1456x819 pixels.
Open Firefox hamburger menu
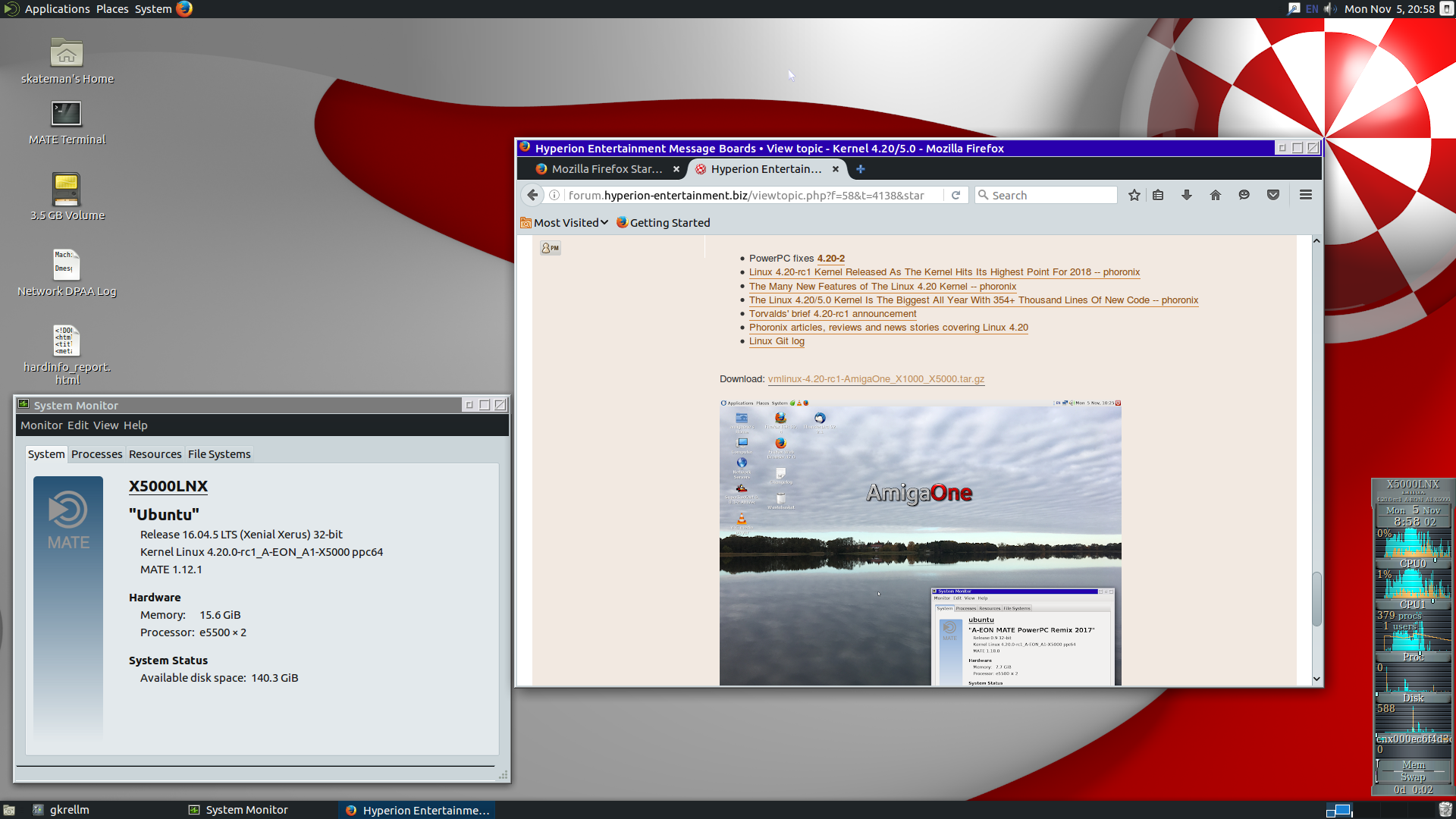[x=1306, y=195]
